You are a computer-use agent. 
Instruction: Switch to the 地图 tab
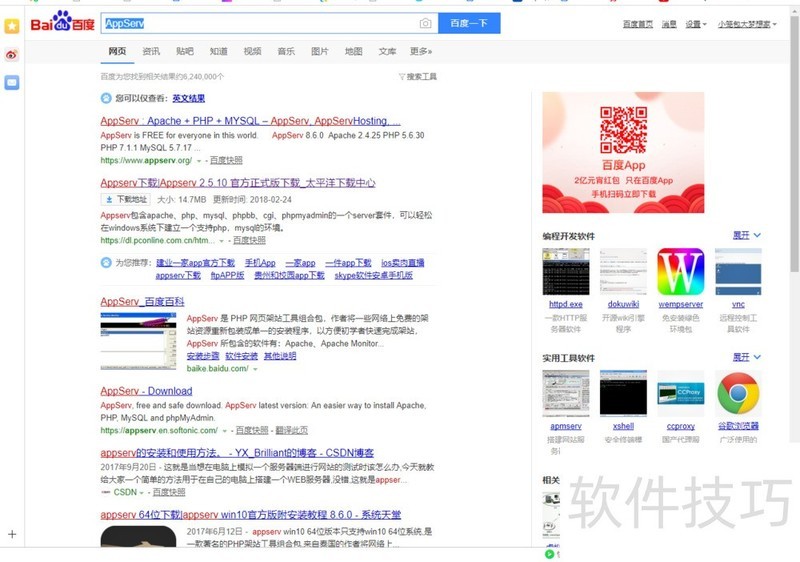tap(353, 52)
